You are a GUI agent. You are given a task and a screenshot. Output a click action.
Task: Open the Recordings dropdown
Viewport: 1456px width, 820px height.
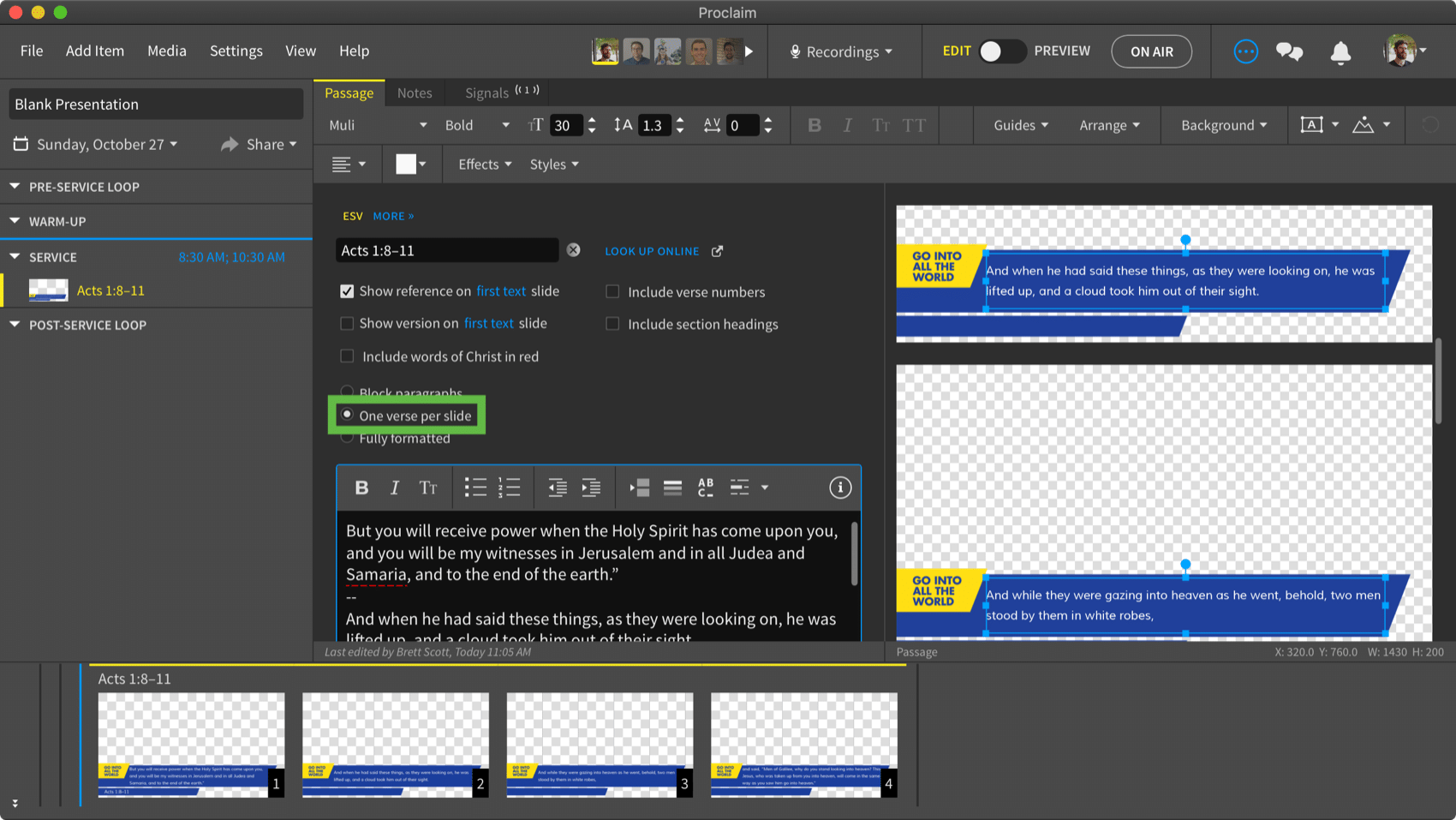click(841, 51)
